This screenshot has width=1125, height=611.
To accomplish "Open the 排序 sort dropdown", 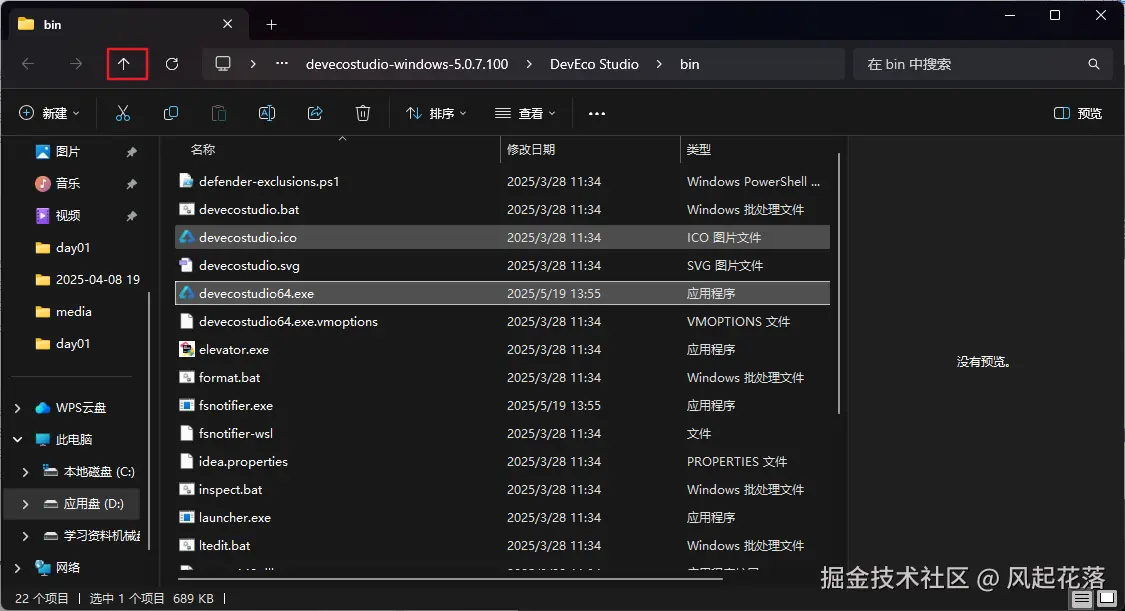I will click(x=436, y=113).
